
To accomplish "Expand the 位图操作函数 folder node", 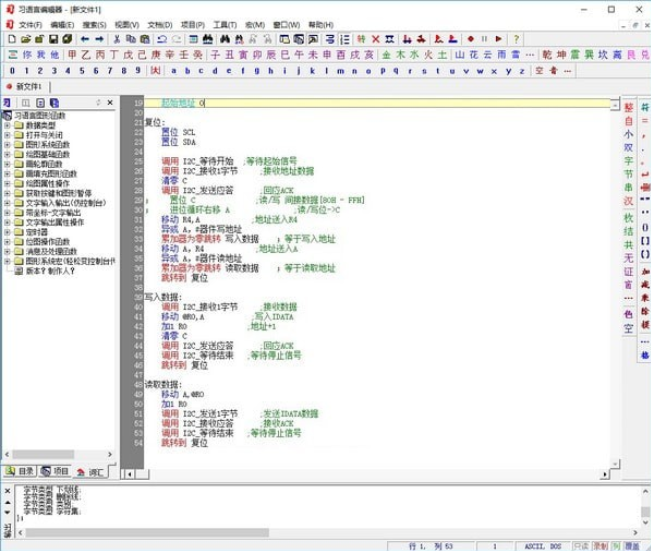I will pos(7,242).
